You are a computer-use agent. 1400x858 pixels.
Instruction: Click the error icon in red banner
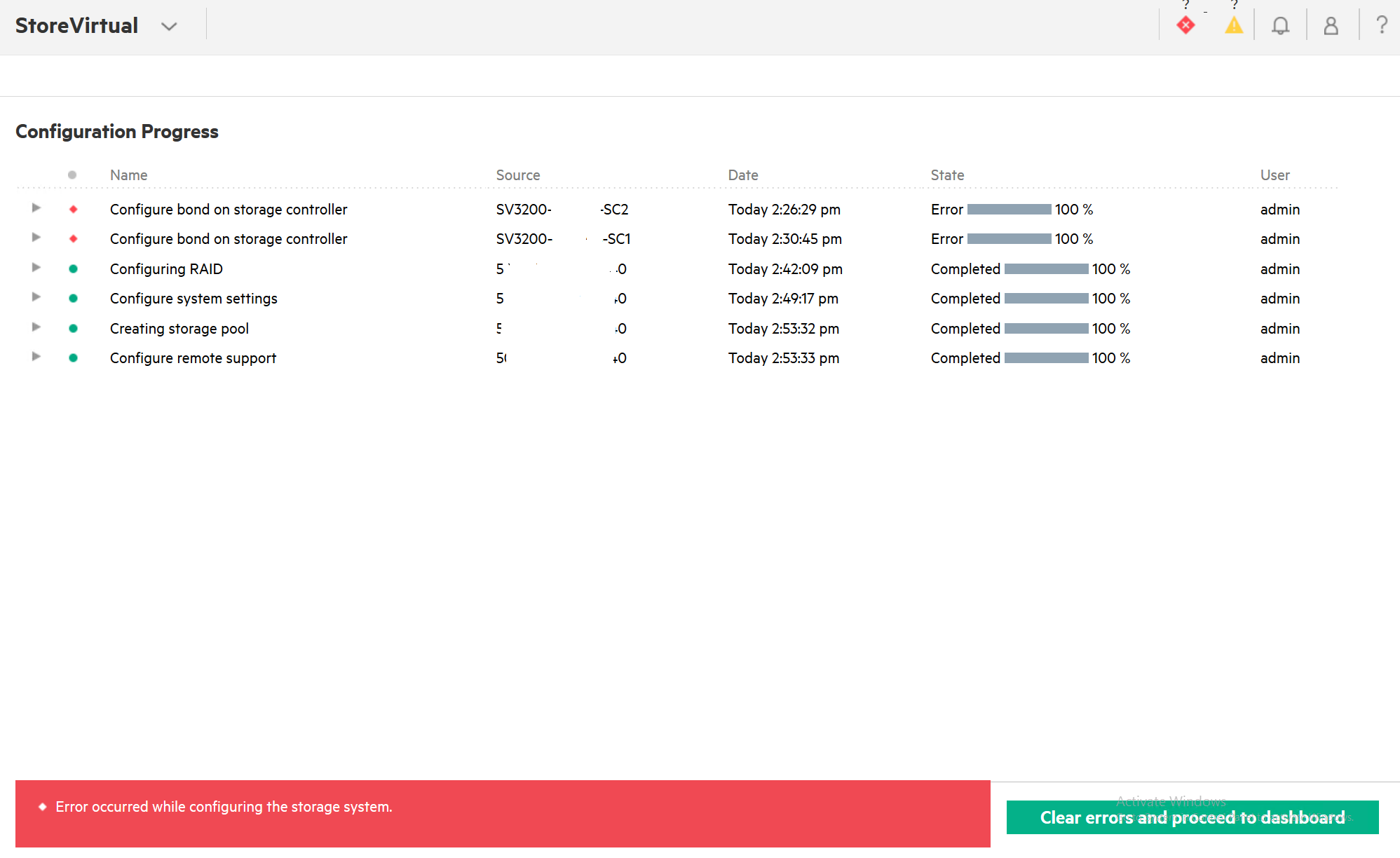pyautogui.click(x=43, y=807)
